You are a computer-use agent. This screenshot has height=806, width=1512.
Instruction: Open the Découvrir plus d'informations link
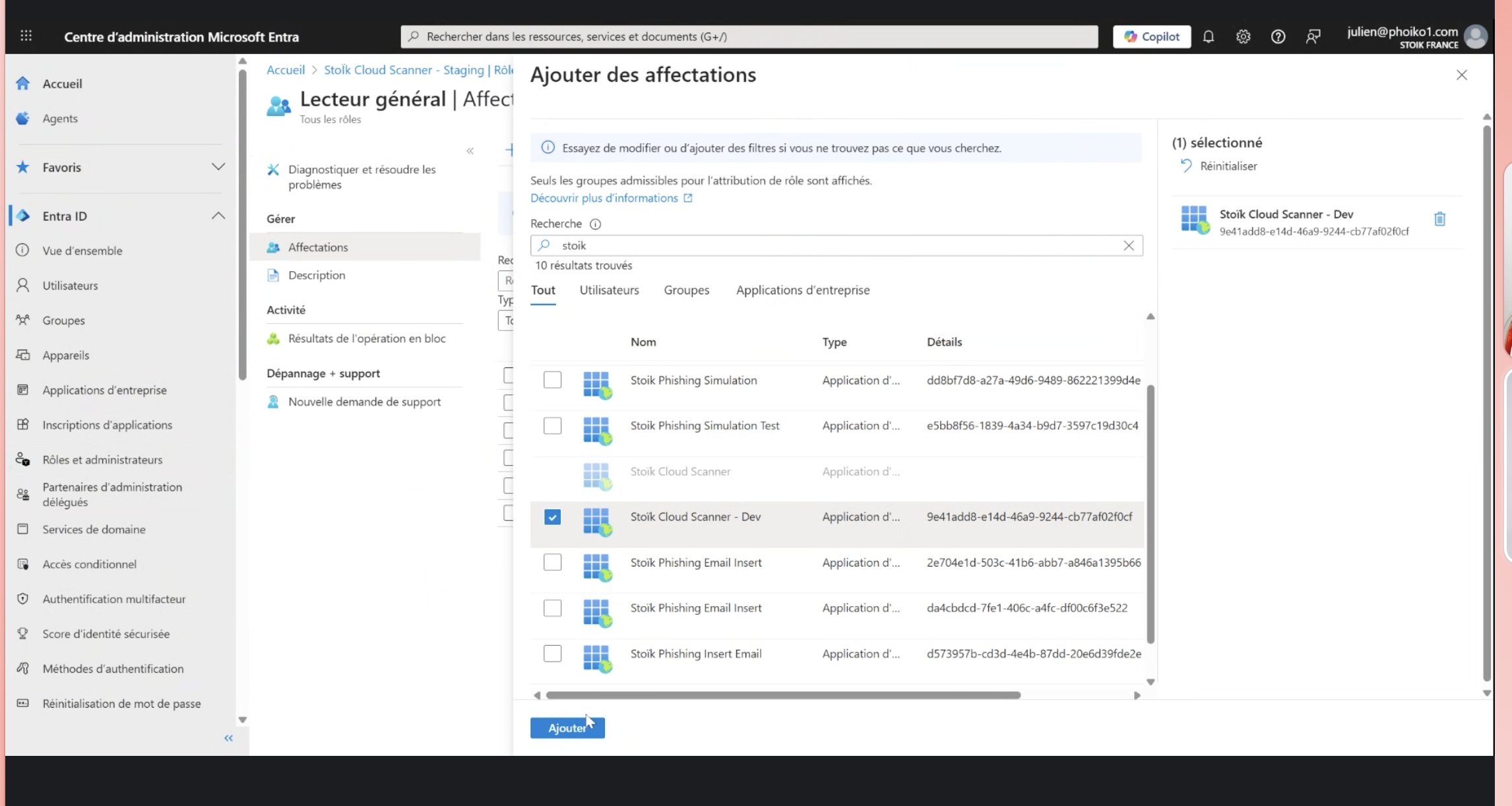coord(604,198)
